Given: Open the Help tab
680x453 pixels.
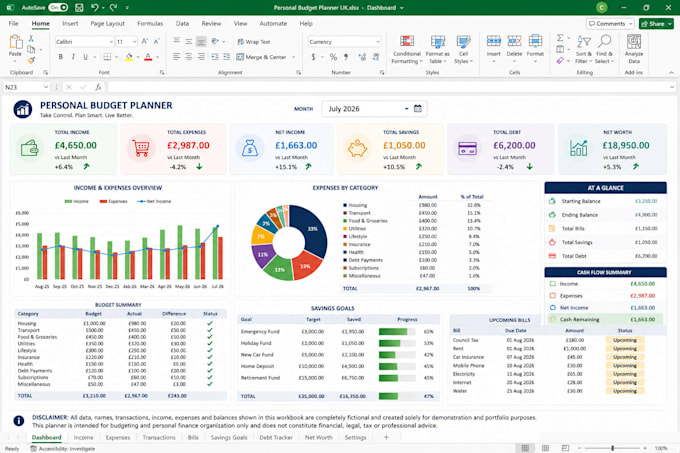Looking at the screenshot, I should tap(306, 23).
